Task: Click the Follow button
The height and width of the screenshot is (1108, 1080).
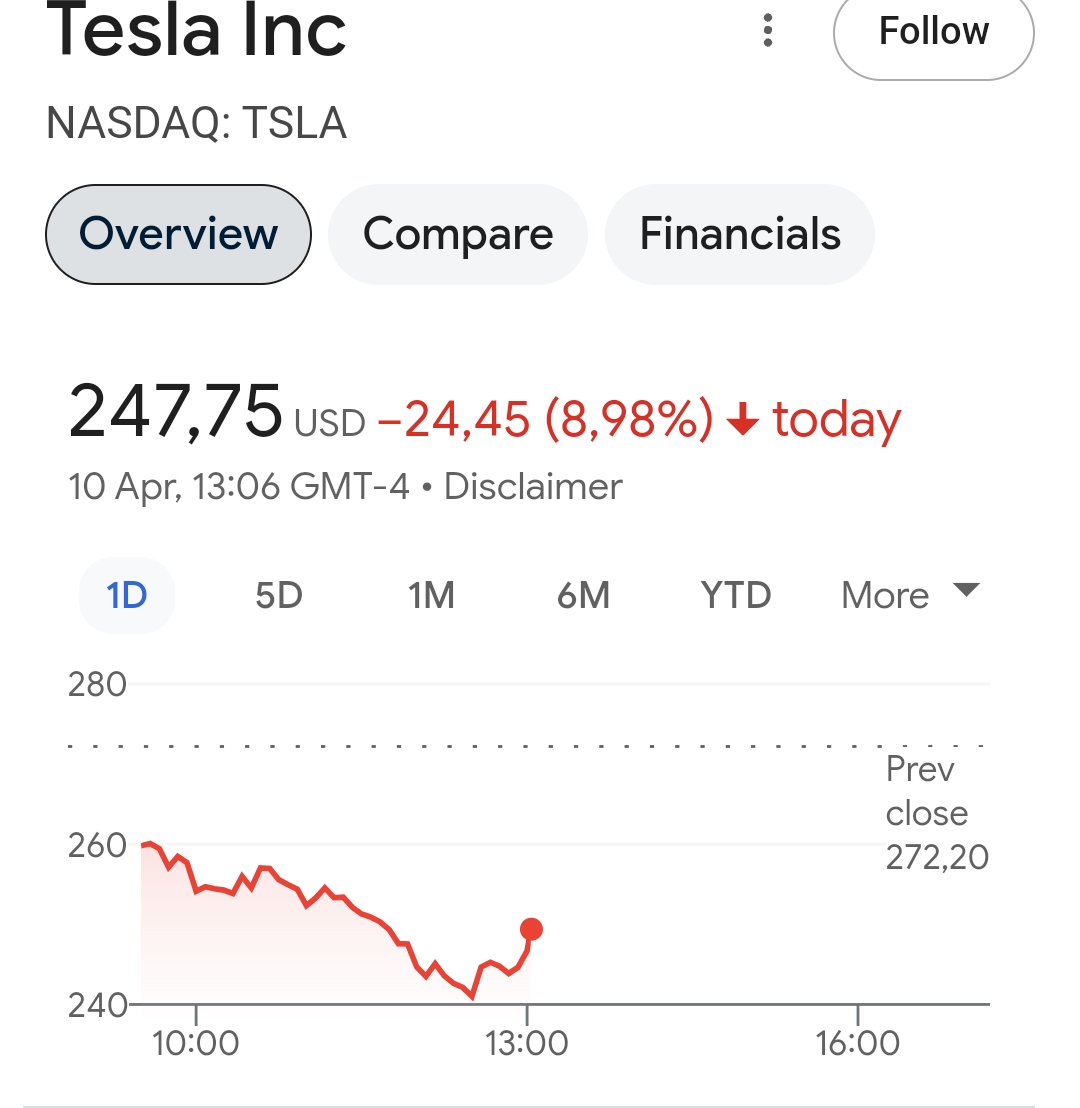Action: (933, 32)
